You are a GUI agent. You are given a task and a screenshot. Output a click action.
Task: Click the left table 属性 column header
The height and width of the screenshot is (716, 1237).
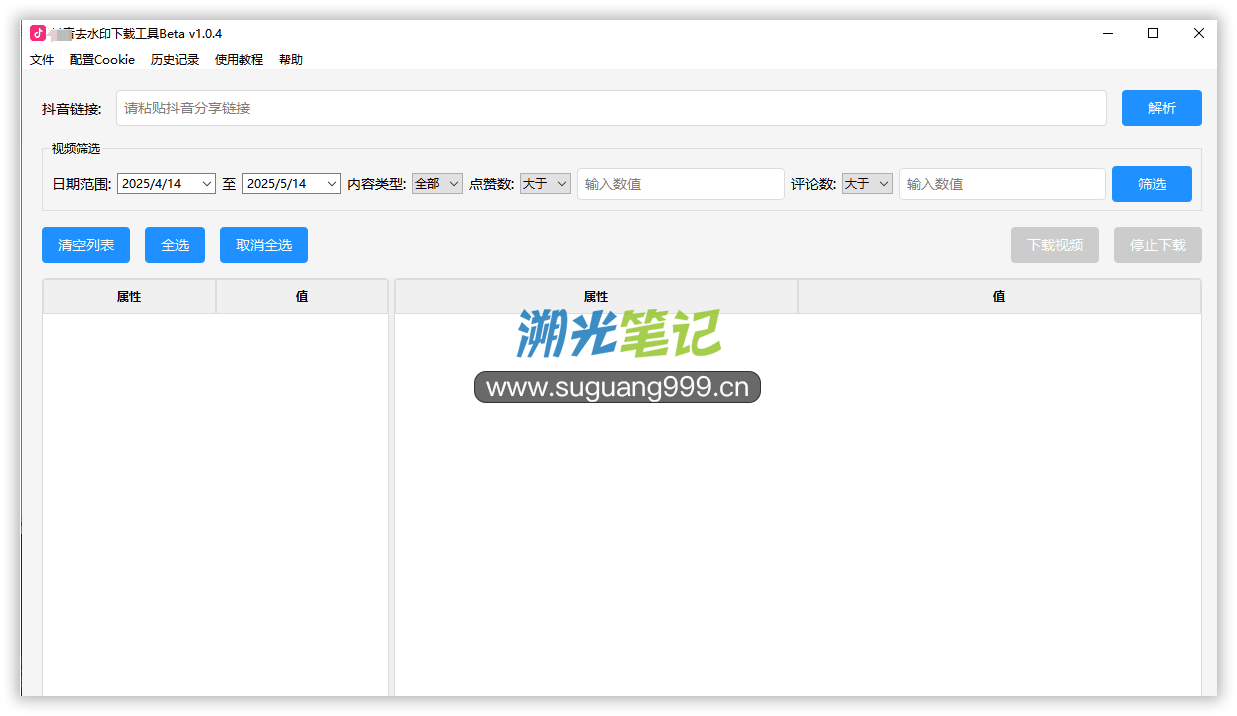point(129,297)
